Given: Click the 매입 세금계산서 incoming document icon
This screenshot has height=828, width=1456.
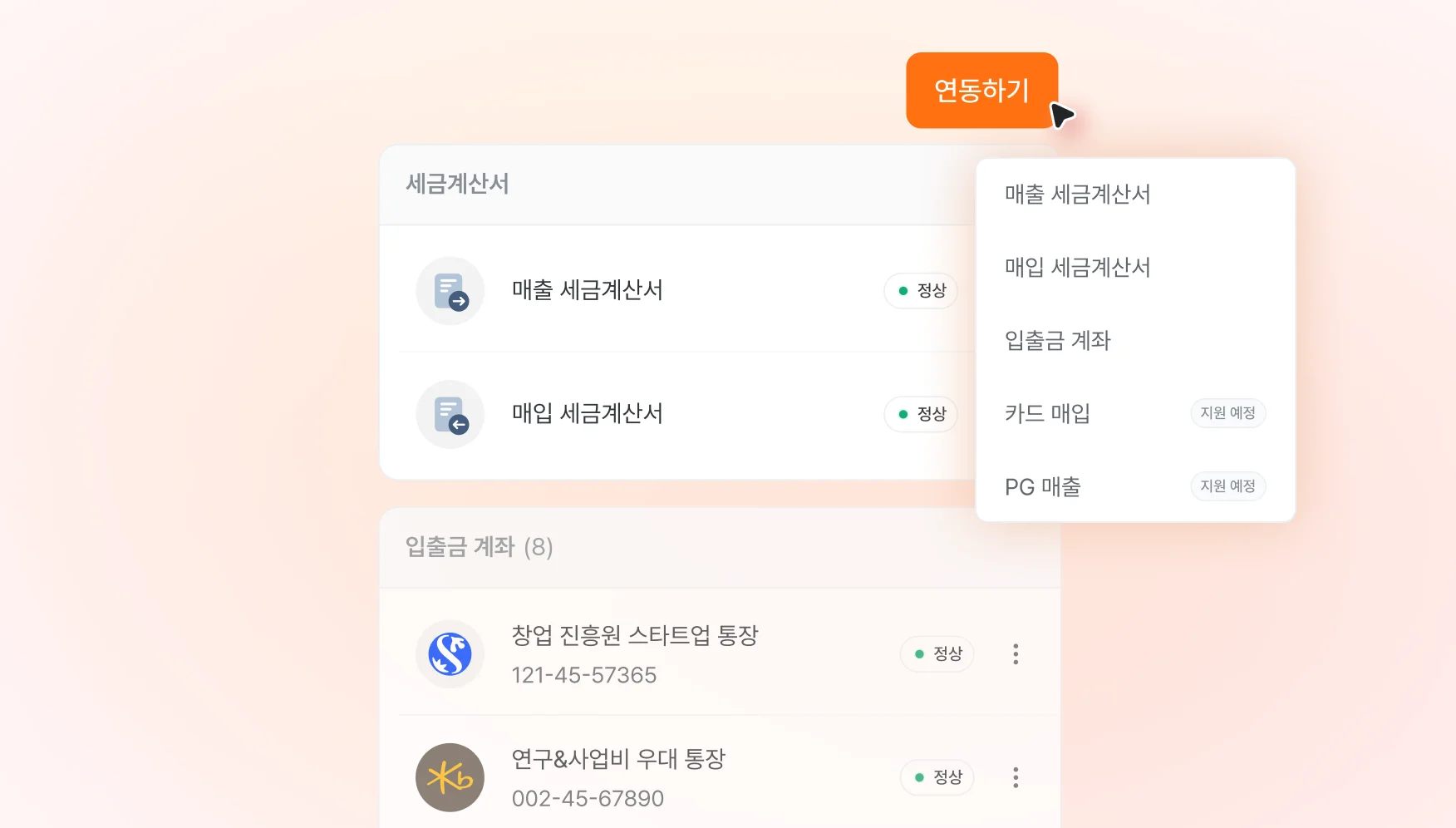Looking at the screenshot, I should click(450, 414).
